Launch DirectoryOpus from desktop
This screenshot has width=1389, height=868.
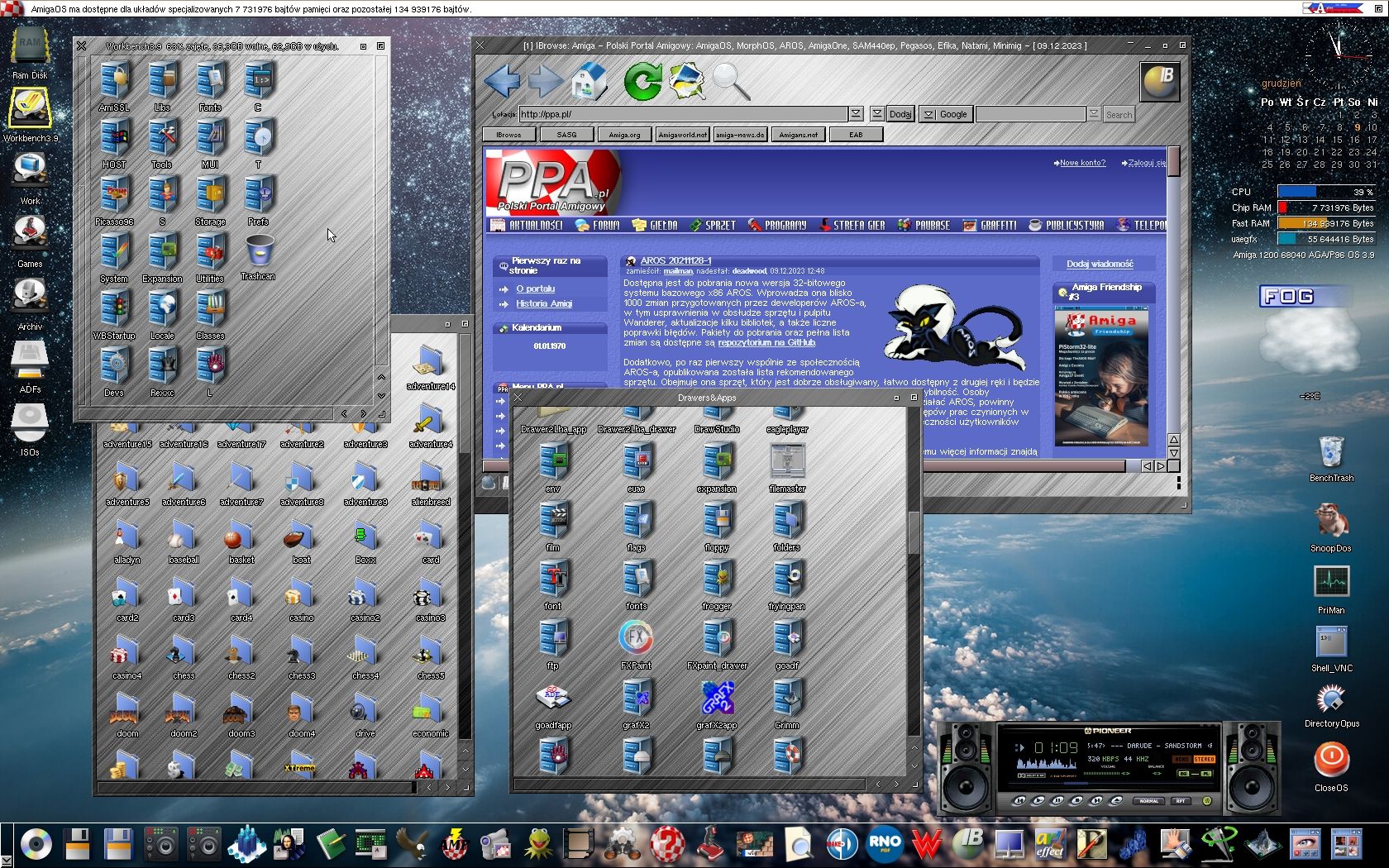click(x=1331, y=705)
